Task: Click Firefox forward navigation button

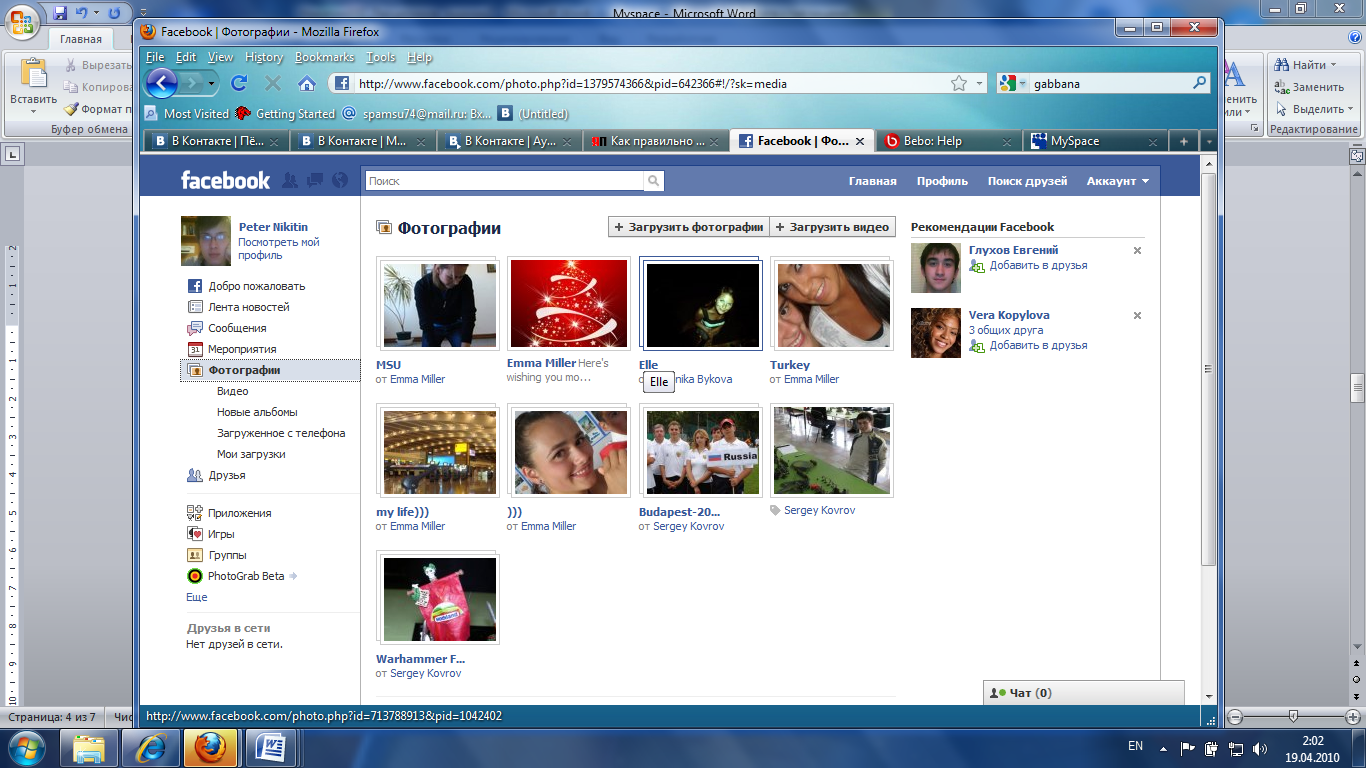Action: click(x=194, y=83)
